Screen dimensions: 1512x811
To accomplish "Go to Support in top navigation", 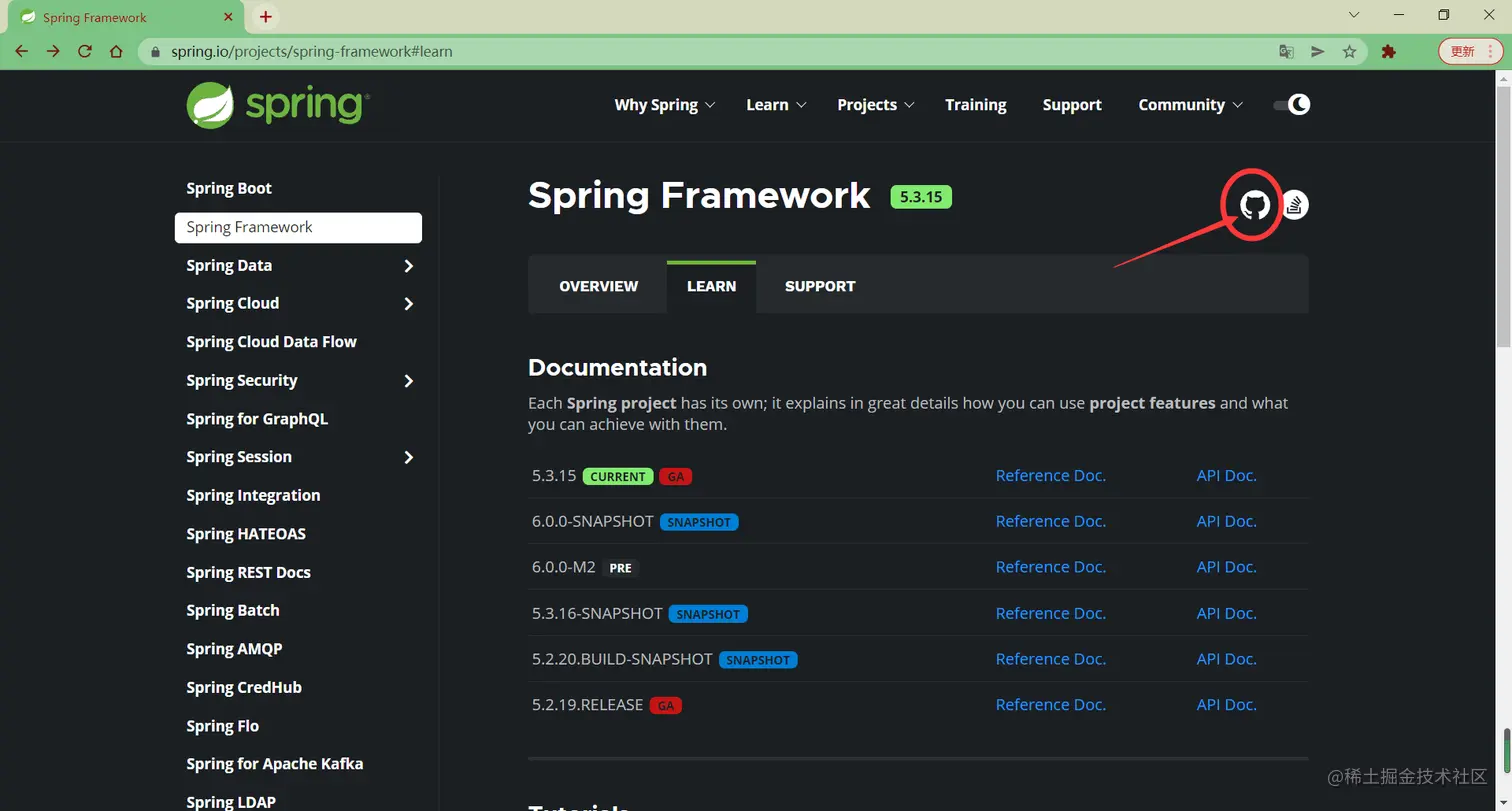I will pyautogui.click(x=1072, y=104).
